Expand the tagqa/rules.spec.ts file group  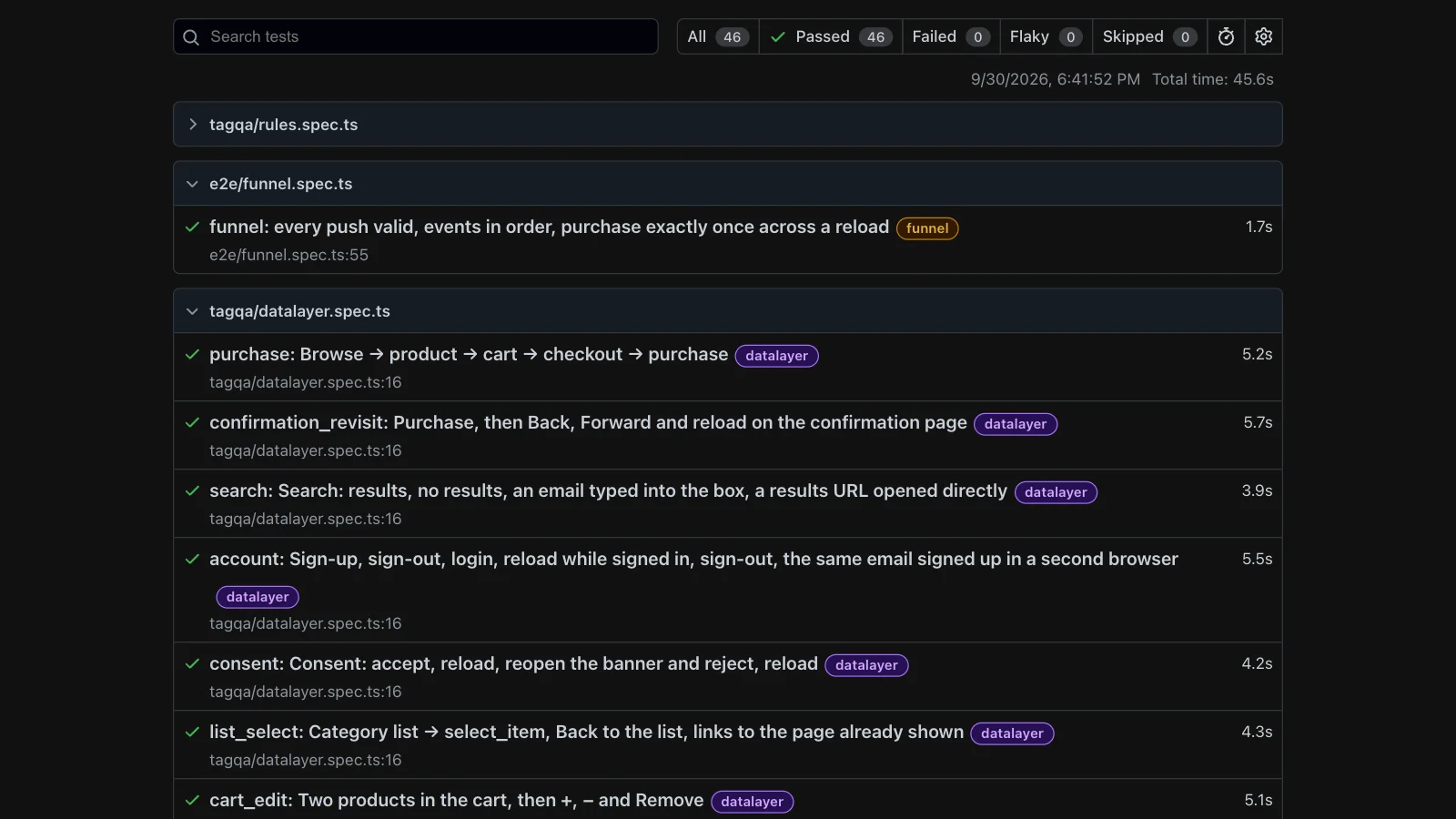(x=728, y=125)
